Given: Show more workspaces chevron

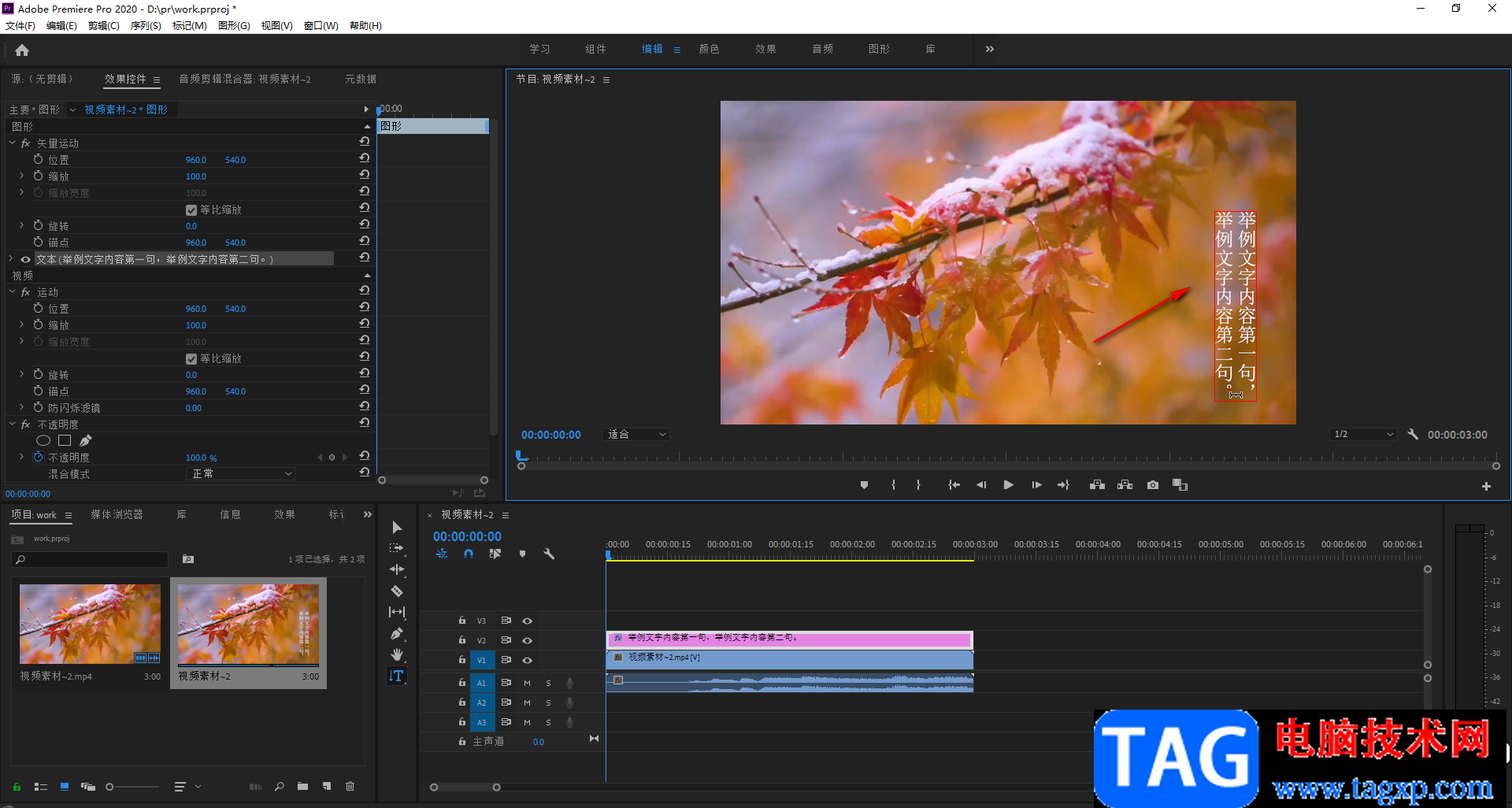Looking at the screenshot, I should [x=990, y=49].
